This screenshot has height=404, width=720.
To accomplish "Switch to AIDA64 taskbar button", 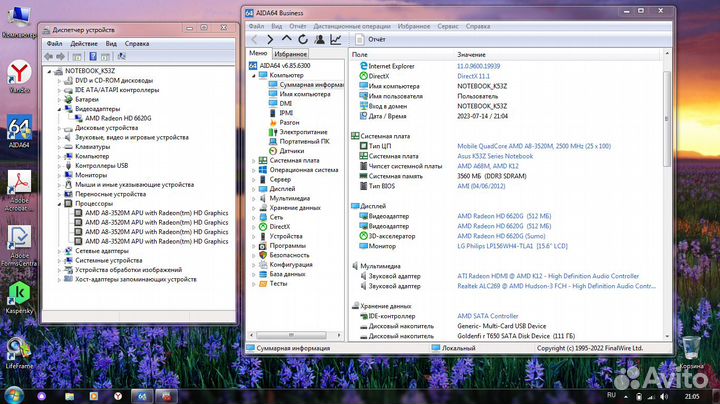I will pos(142,396).
